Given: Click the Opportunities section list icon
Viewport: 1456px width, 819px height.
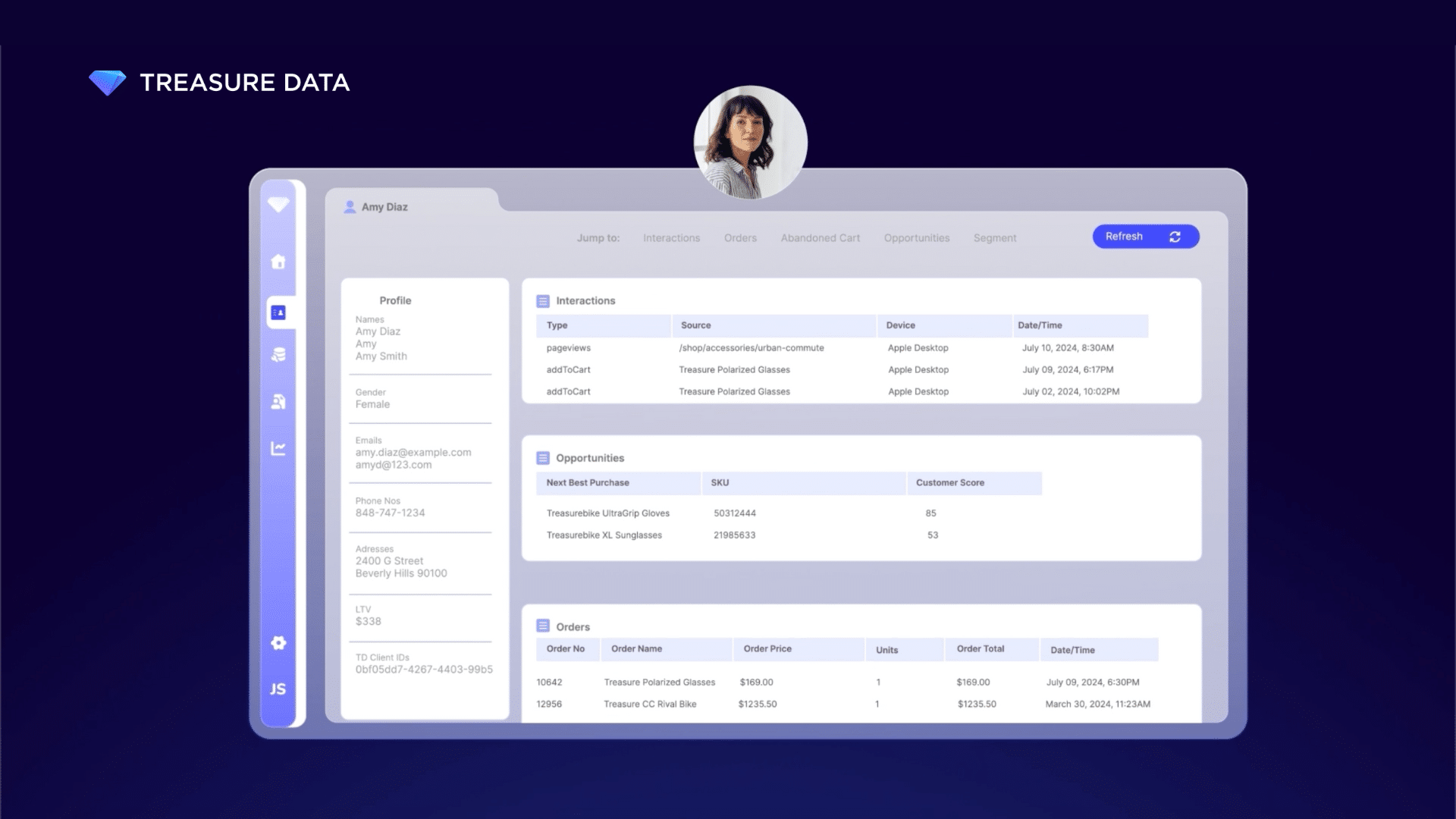Looking at the screenshot, I should point(543,458).
